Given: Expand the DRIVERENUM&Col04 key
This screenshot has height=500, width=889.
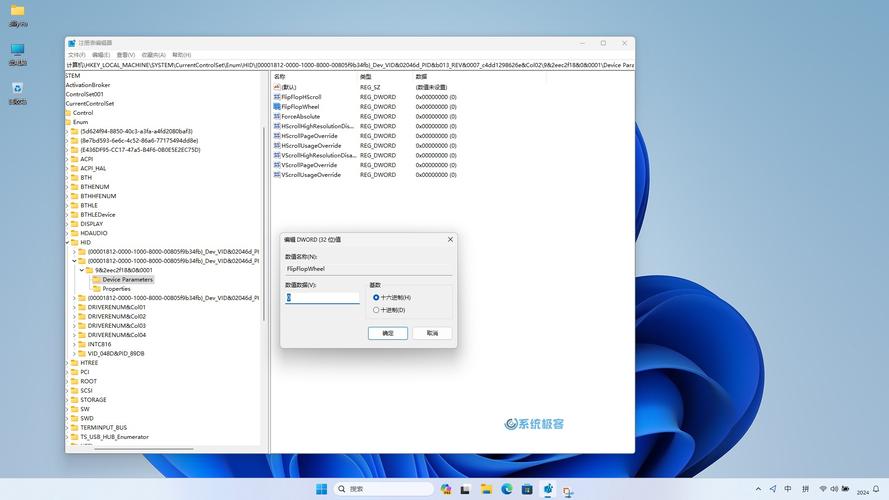Looking at the screenshot, I should 74,335.
